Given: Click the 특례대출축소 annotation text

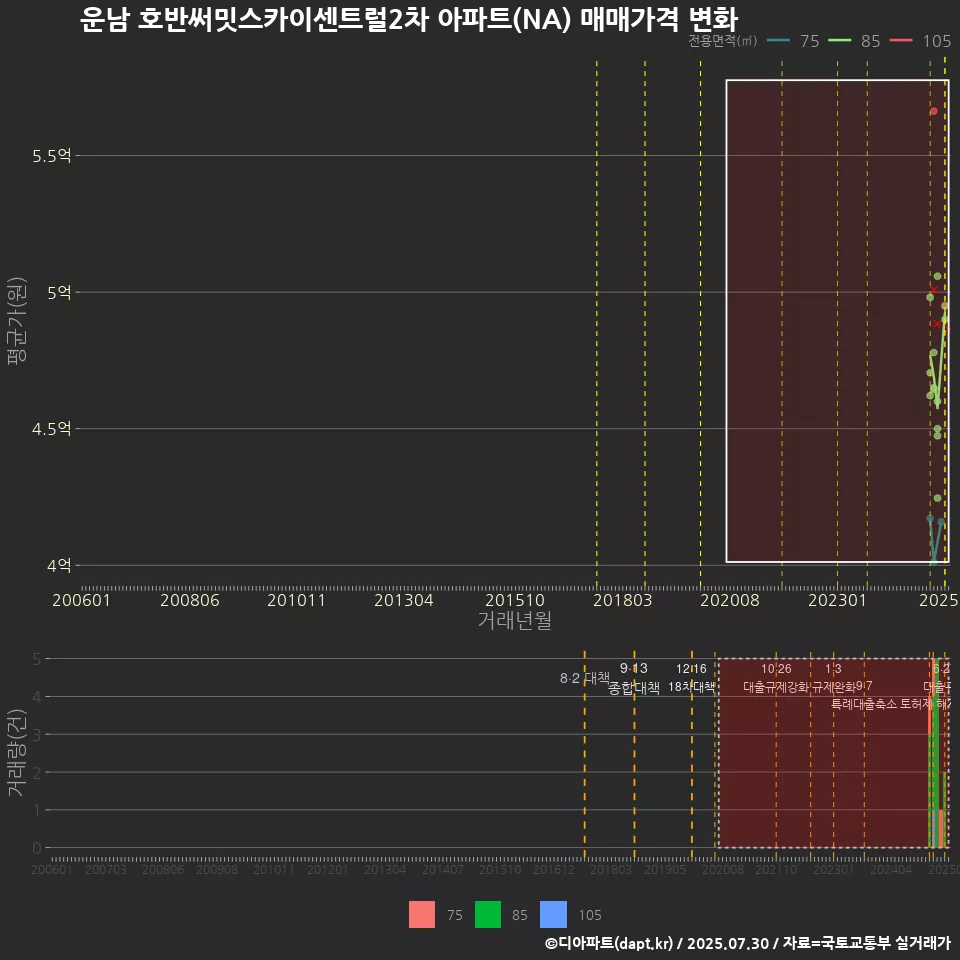Looking at the screenshot, I should point(864,704).
